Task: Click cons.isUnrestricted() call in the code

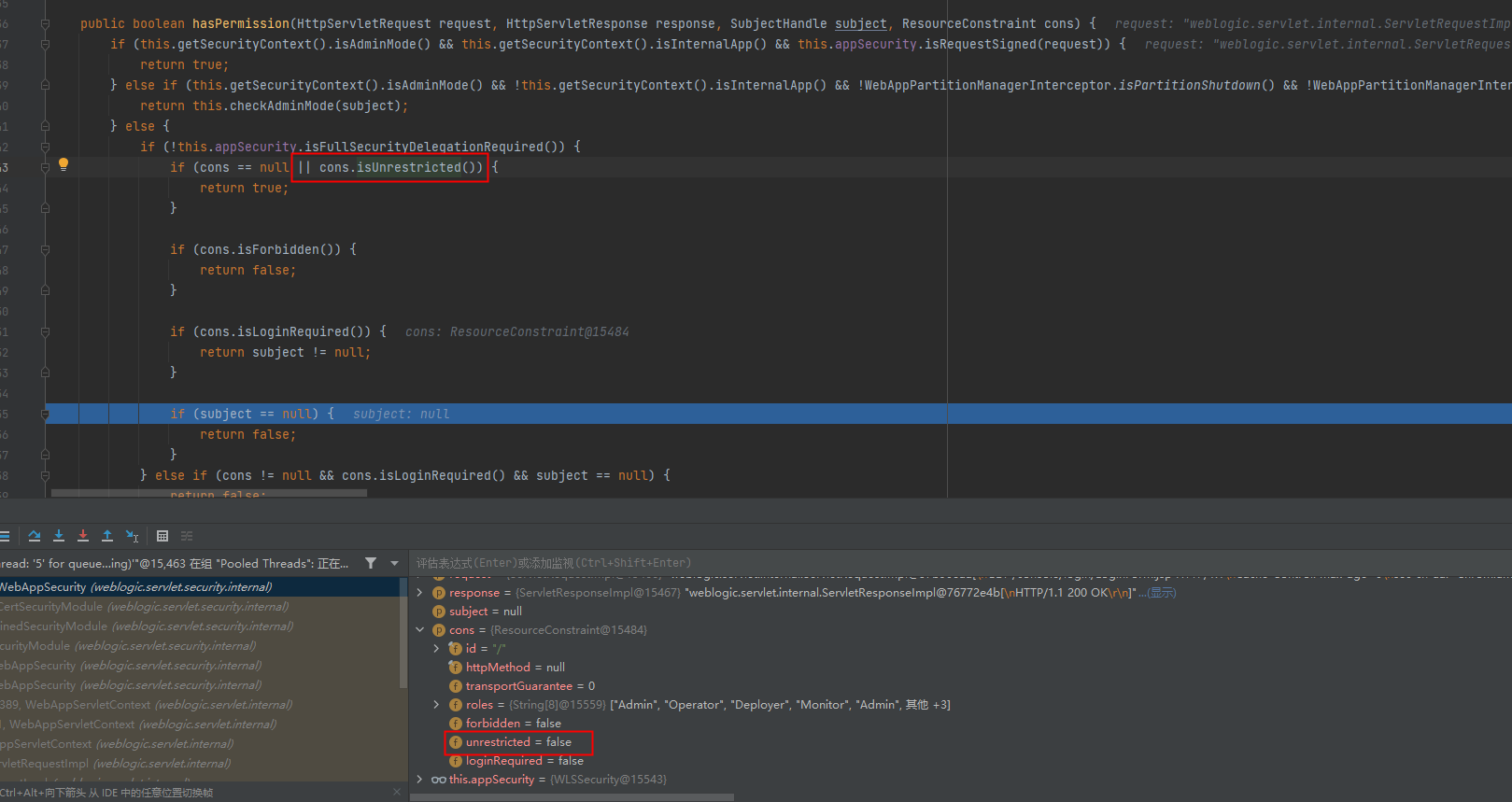Action: tap(402, 167)
